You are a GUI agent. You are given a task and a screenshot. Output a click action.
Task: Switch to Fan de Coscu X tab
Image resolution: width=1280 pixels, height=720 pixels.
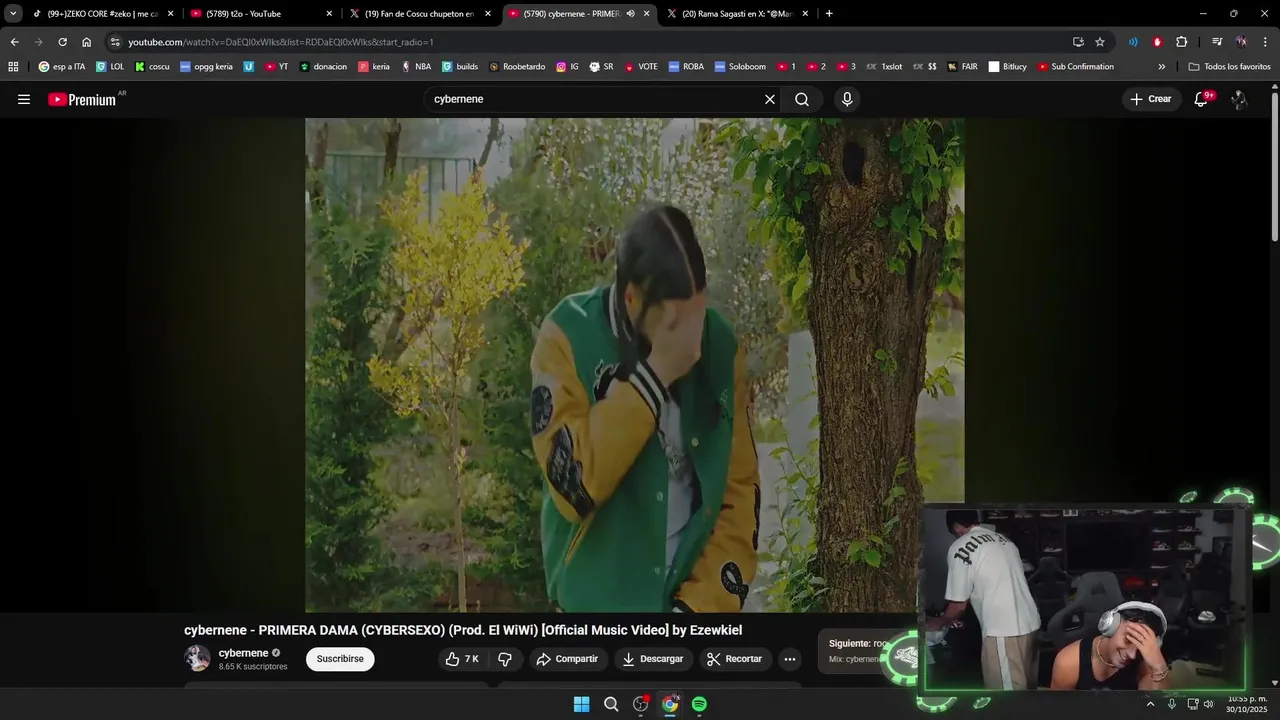click(421, 14)
